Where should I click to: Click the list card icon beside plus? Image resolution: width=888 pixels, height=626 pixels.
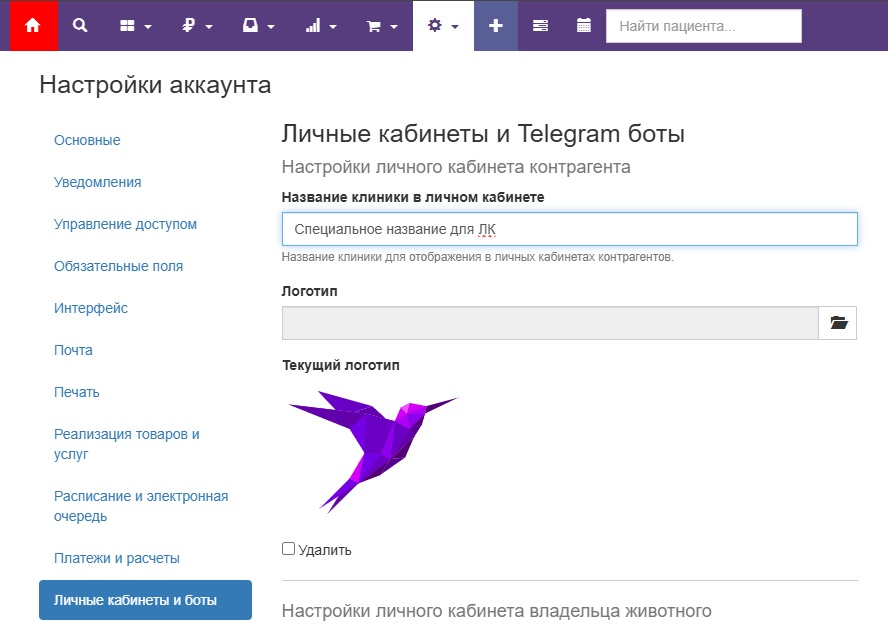click(x=540, y=26)
